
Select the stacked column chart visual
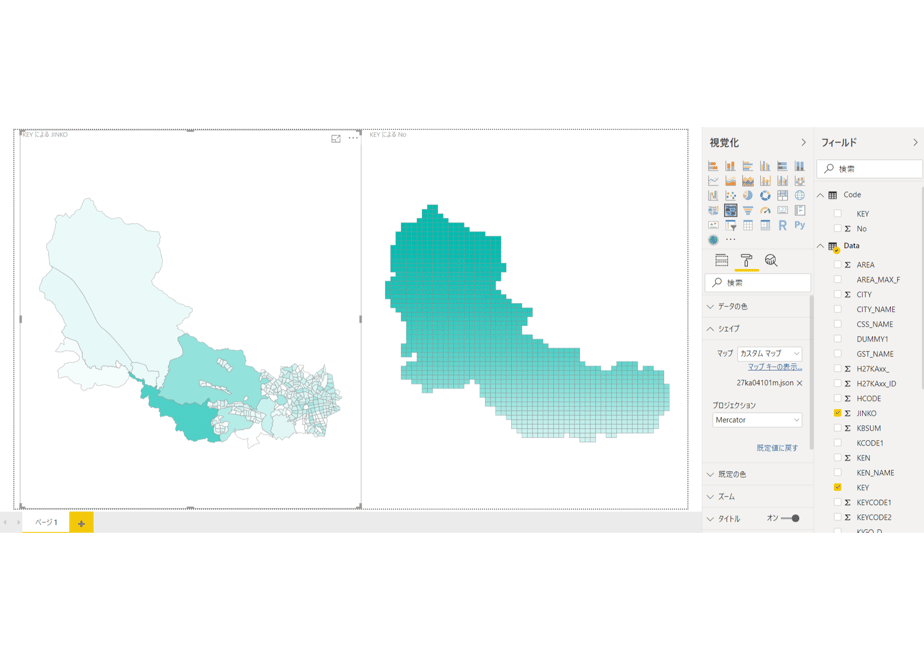(730, 166)
